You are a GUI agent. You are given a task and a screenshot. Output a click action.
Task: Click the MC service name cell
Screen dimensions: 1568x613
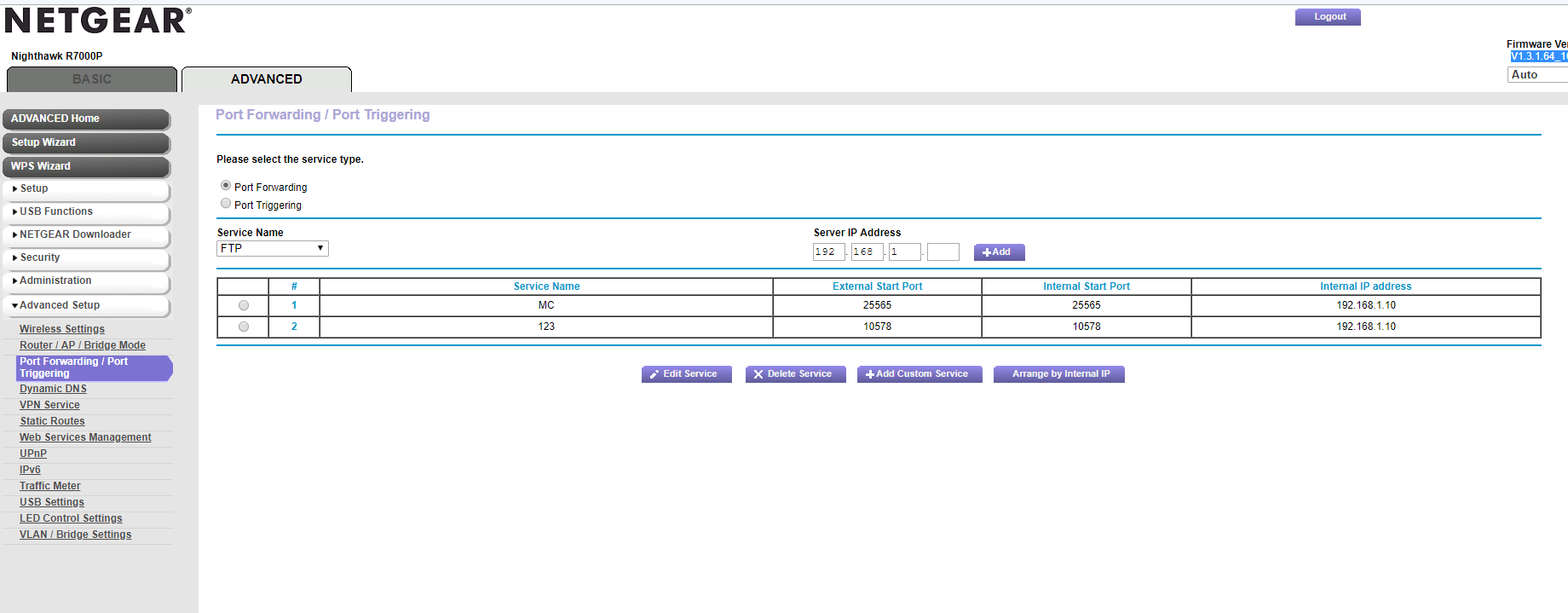(x=546, y=305)
